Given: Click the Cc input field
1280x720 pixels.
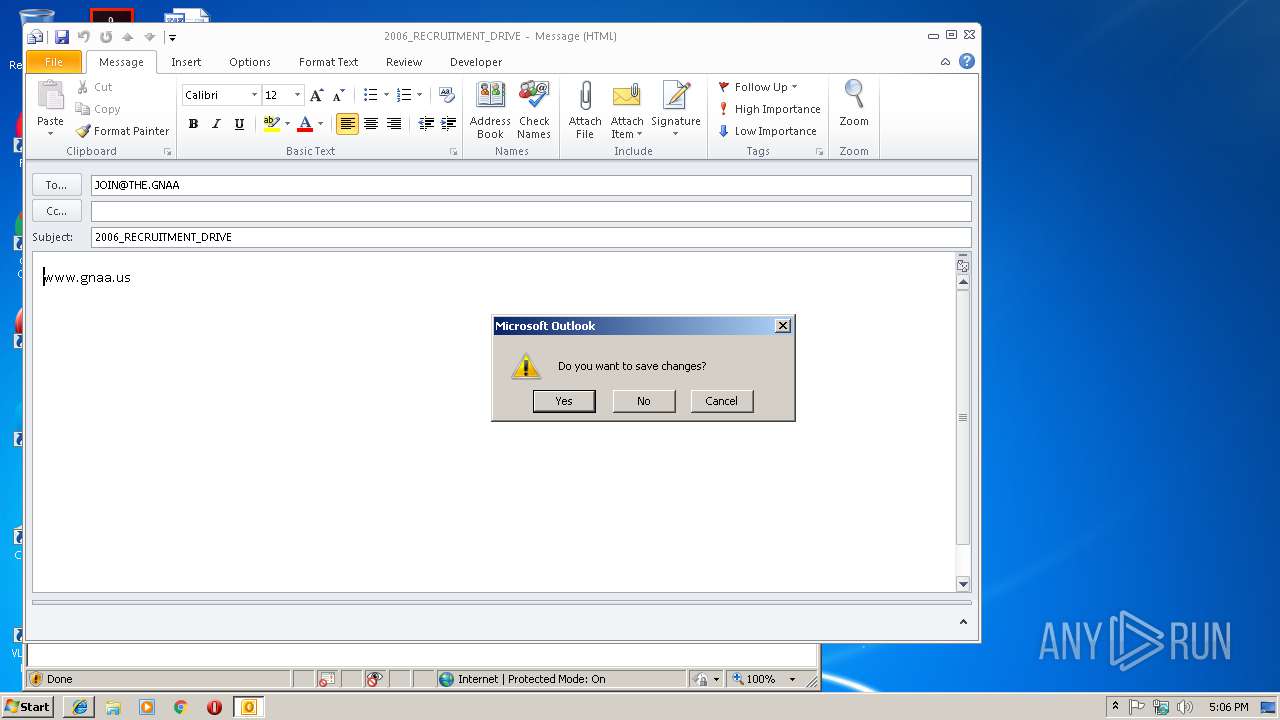Looking at the screenshot, I should [x=531, y=211].
